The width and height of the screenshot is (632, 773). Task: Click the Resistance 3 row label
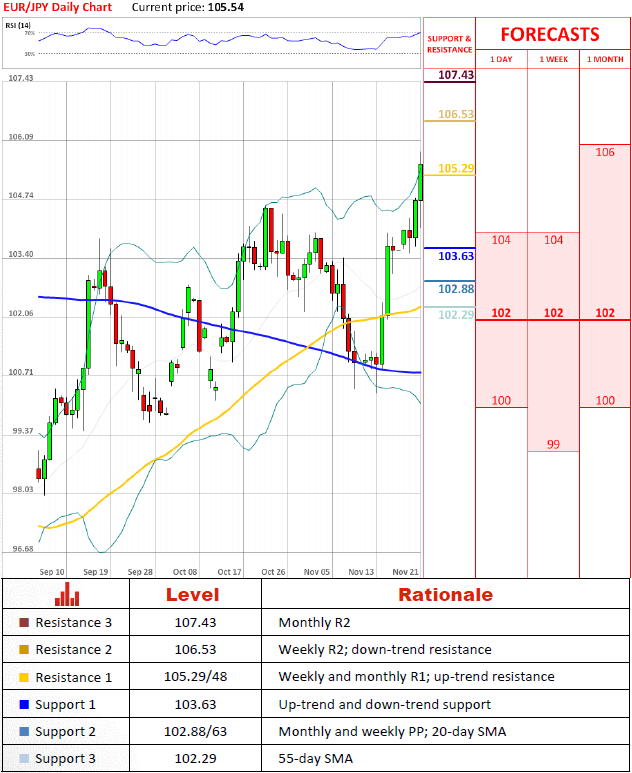tap(73, 623)
